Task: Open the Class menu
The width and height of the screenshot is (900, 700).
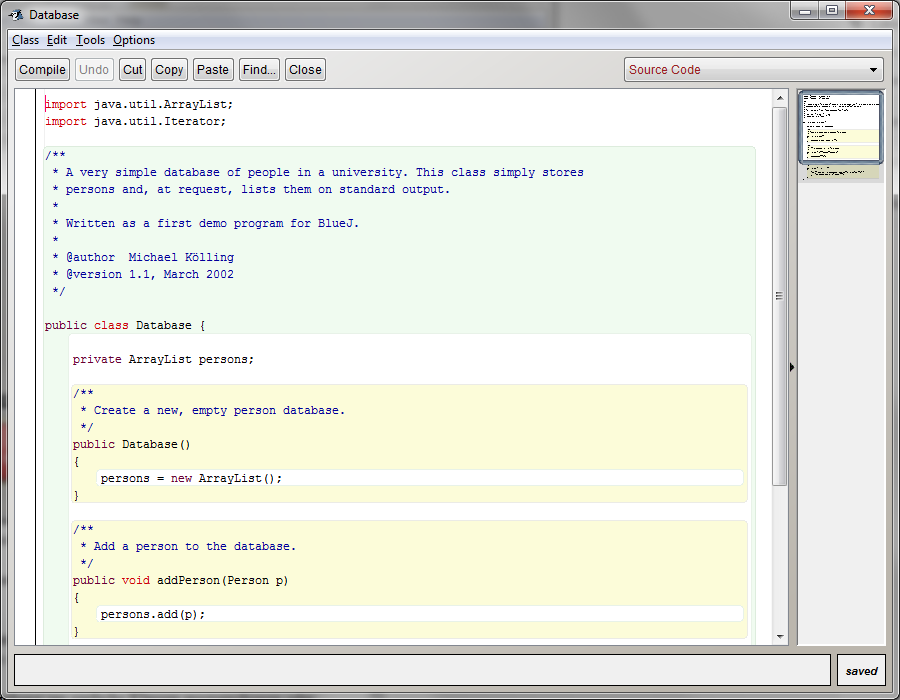Action: point(25,40)
